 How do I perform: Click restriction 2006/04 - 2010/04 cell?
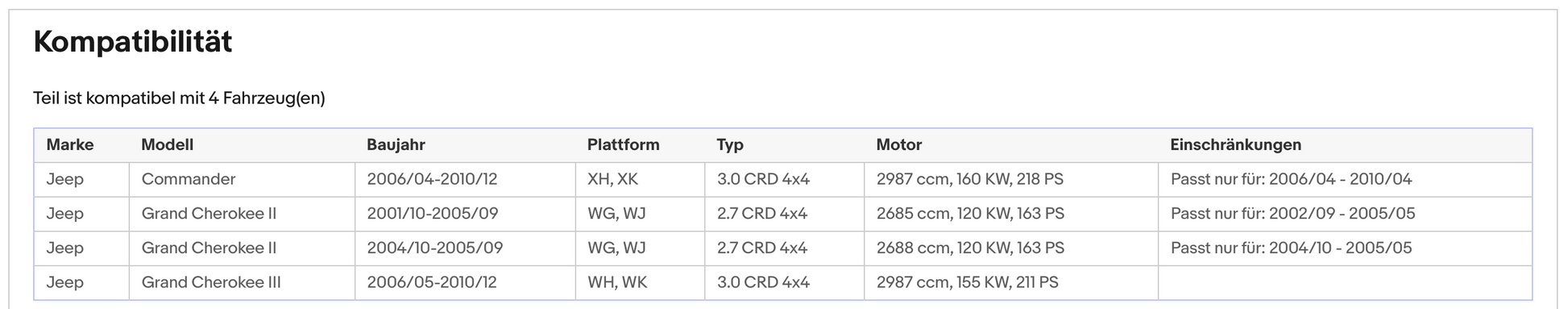pos(1345,179)
